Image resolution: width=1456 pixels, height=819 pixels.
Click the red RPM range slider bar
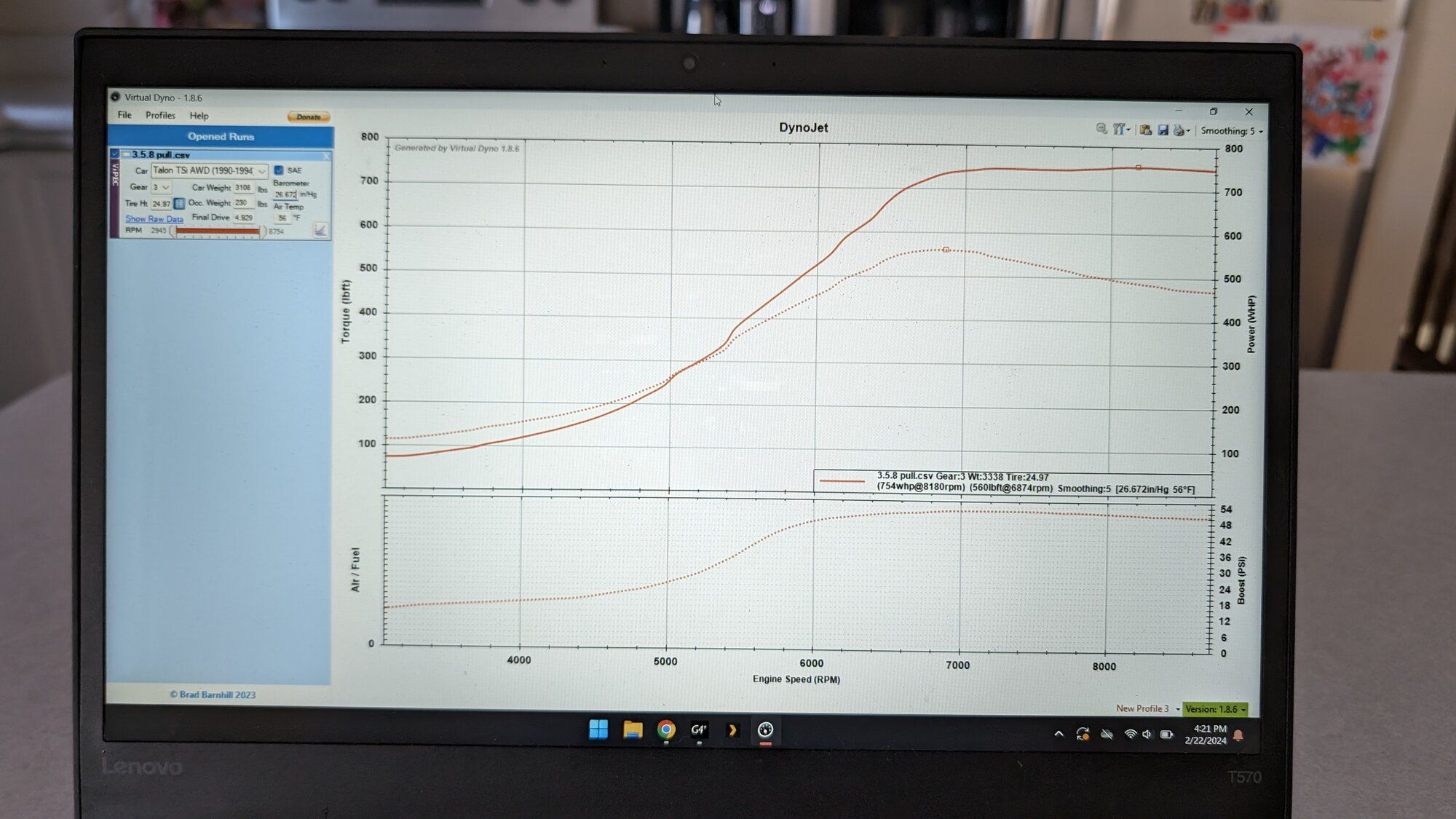[x=218, y=231]
